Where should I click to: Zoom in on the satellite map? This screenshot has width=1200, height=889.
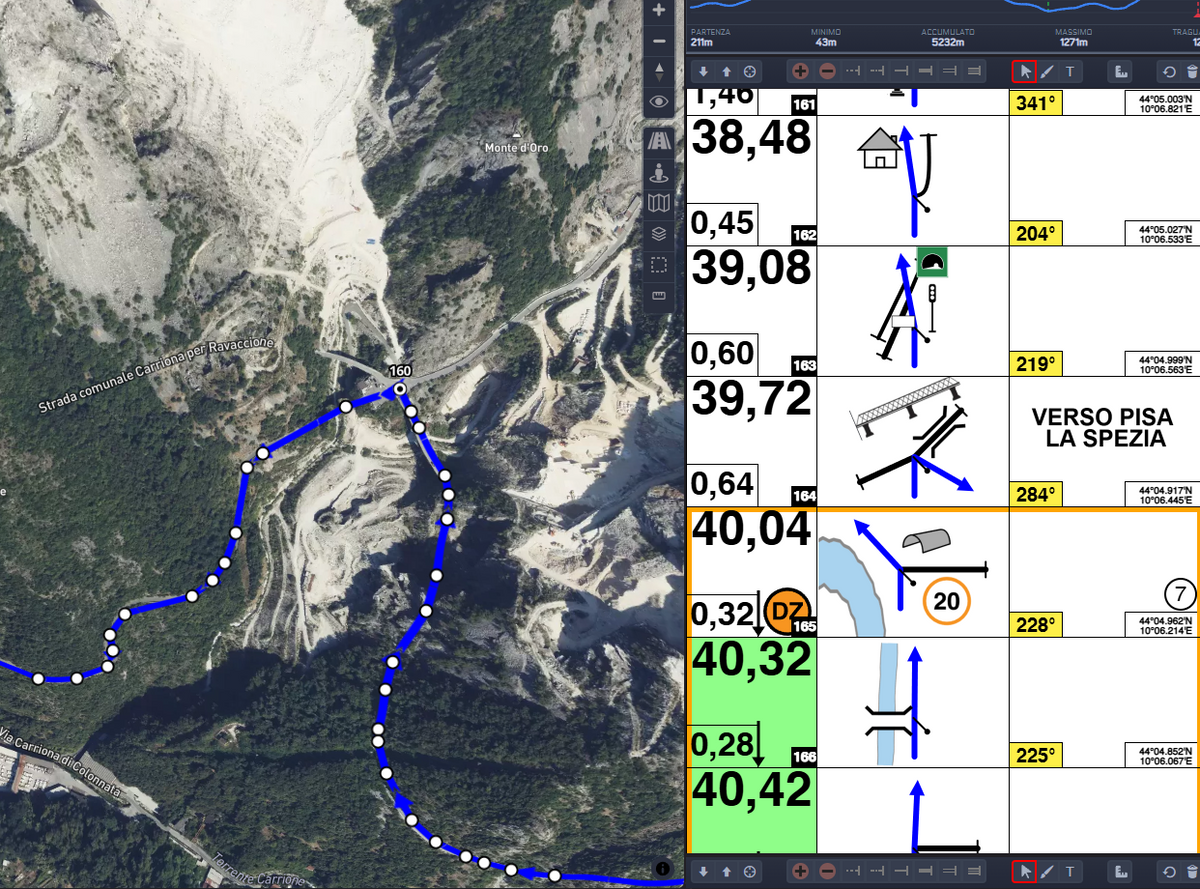[658, 11]
